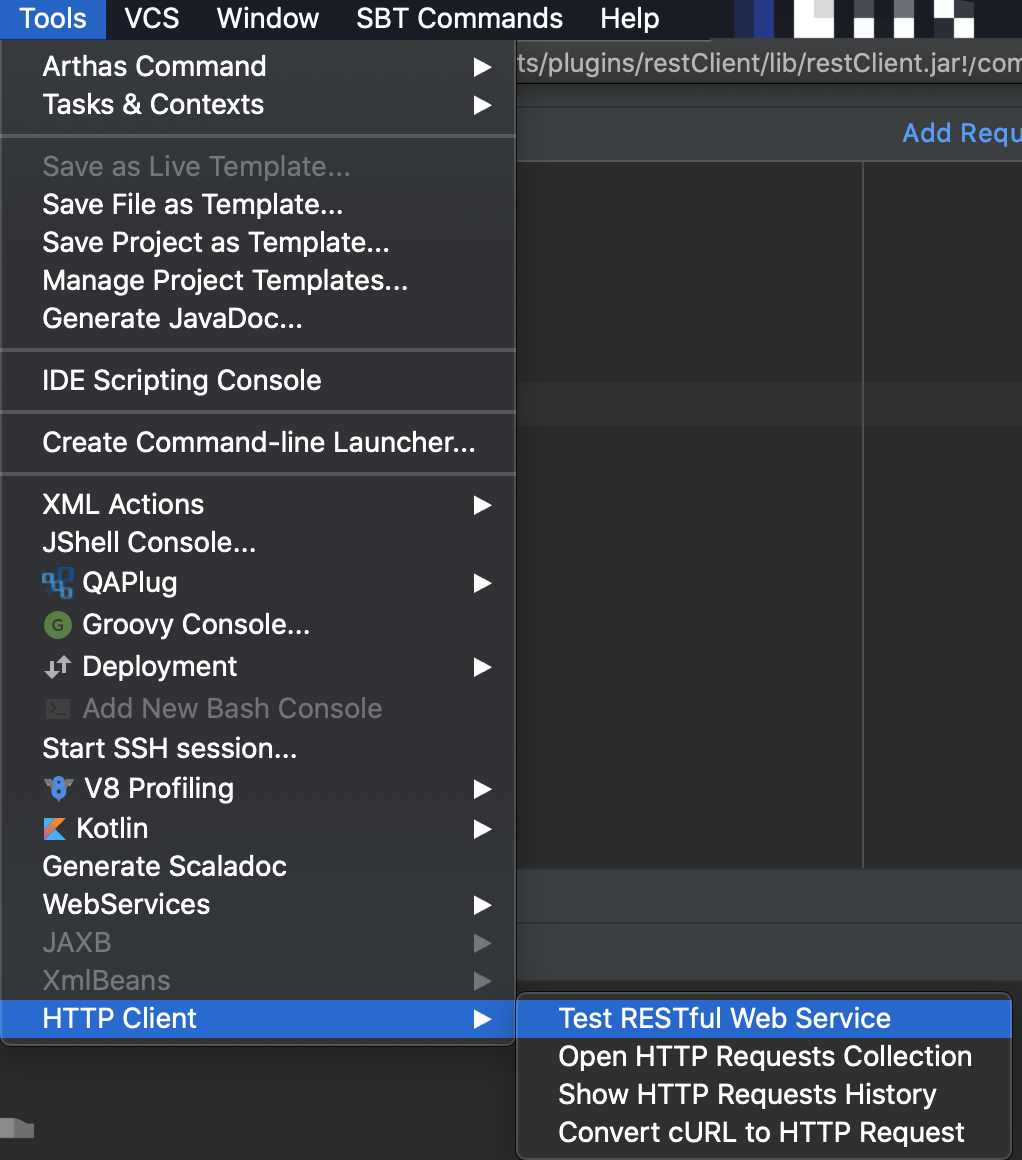
Task: Click the Deployment arrows icon
Action: click(x=58, y=667)
